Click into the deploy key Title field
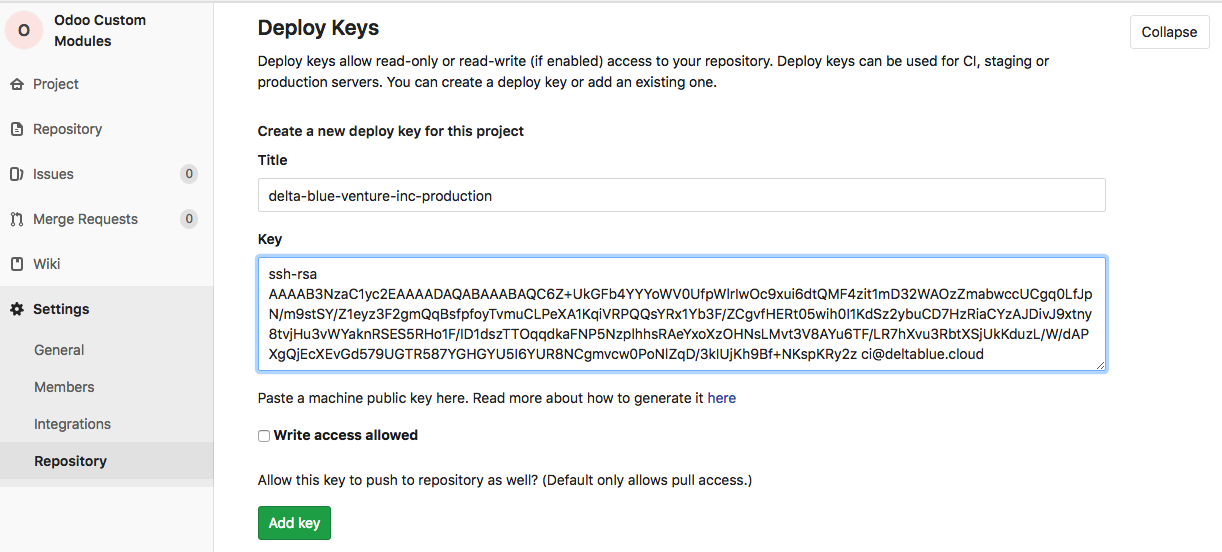The height and width of the screenshot is (552, 1222). [681, 196]
